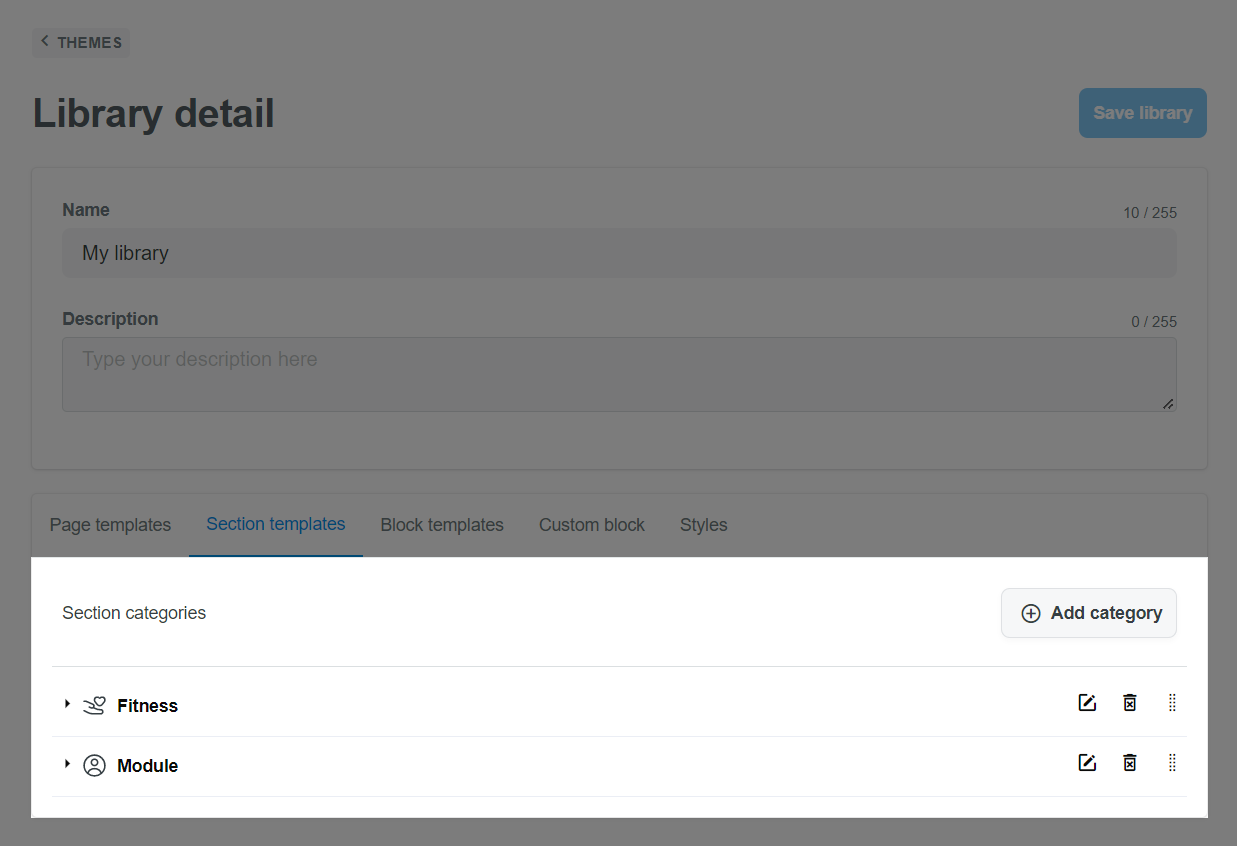Click the Section categories heading

[134, 613]
